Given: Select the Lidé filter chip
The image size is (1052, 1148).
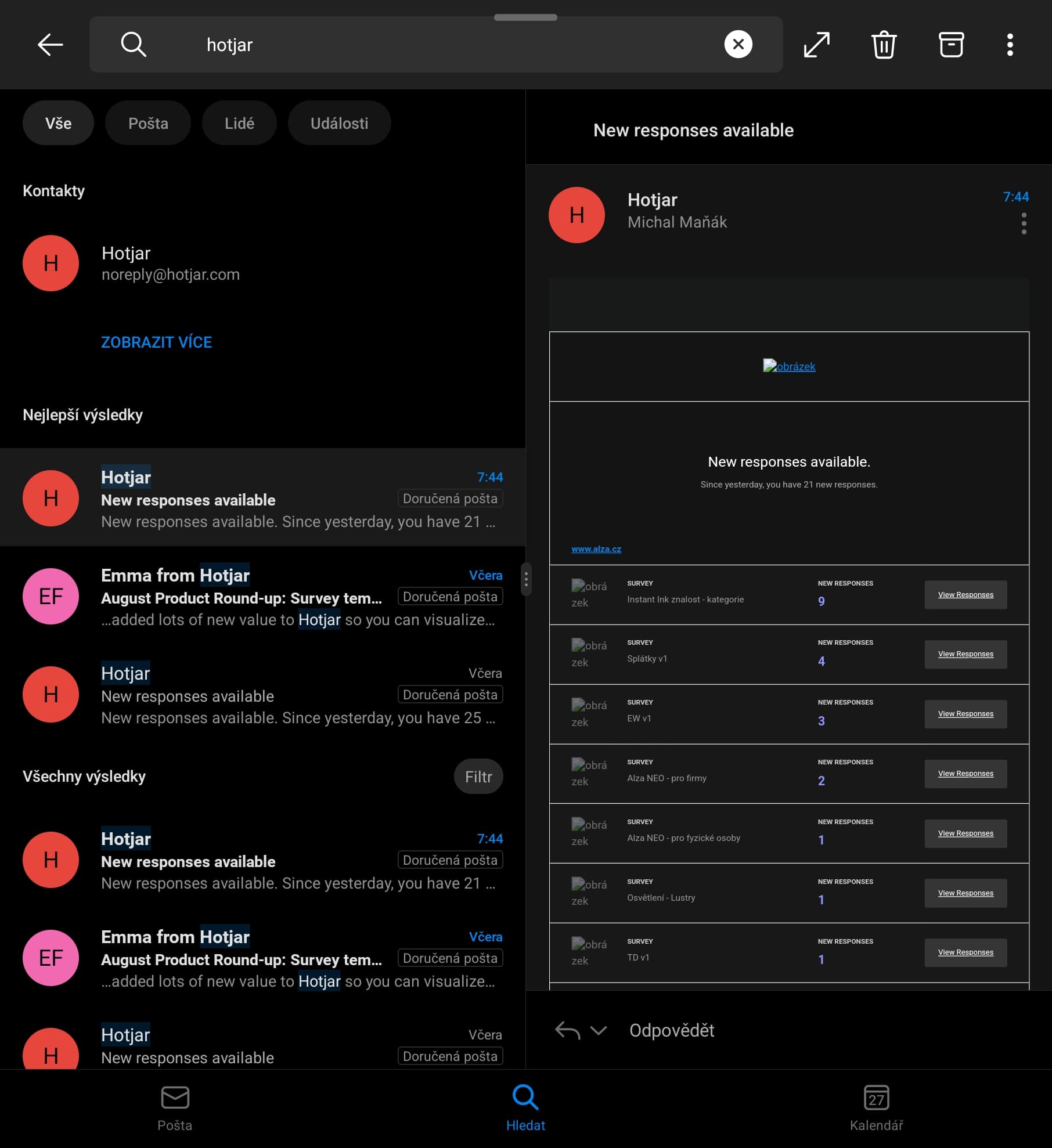Looking at the screenshot, I should (x=239, y=123).
